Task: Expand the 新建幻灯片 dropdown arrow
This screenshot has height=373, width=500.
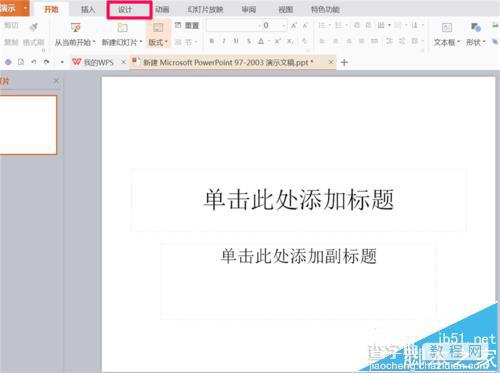Action: point(141,42)
